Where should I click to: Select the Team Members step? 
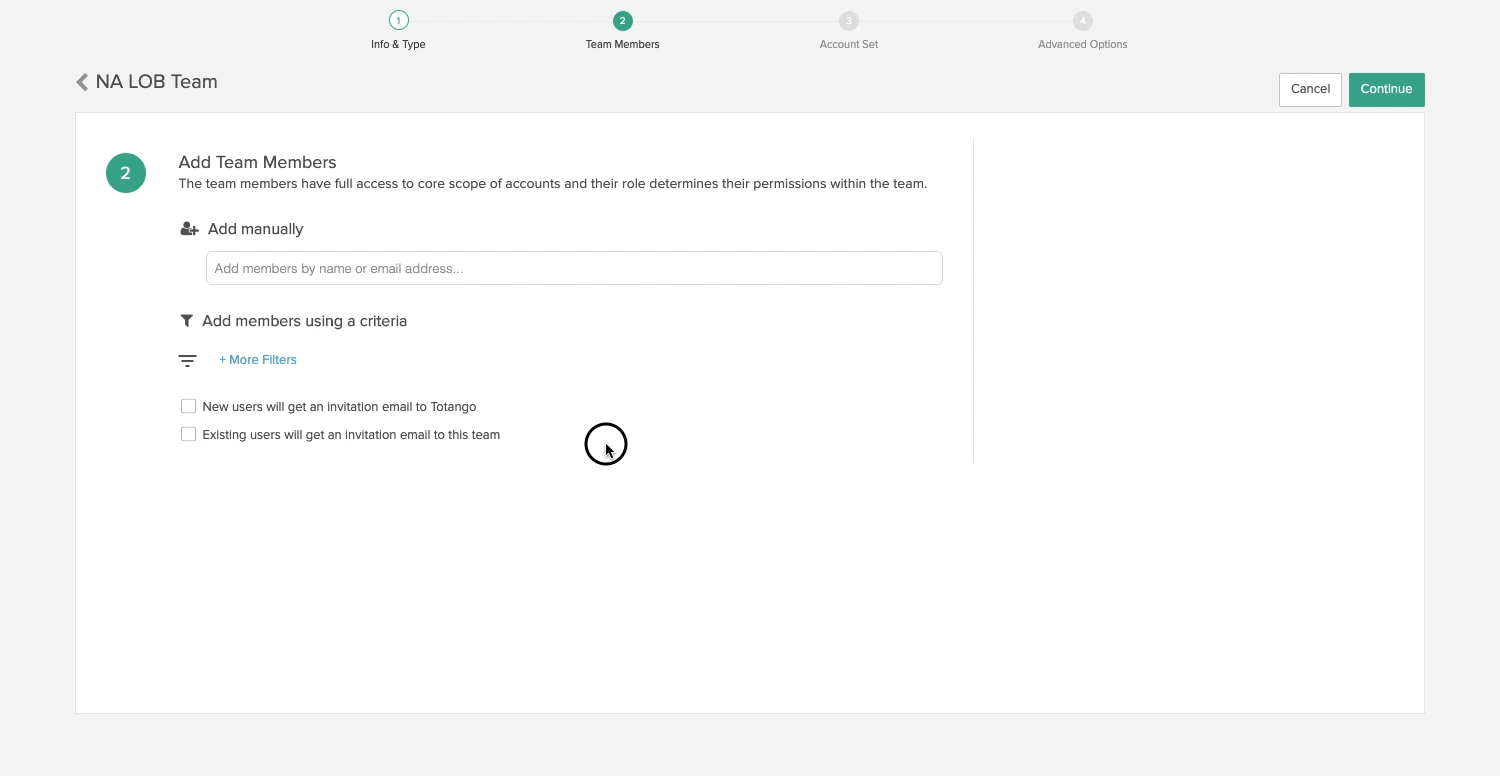coord(622,44)
